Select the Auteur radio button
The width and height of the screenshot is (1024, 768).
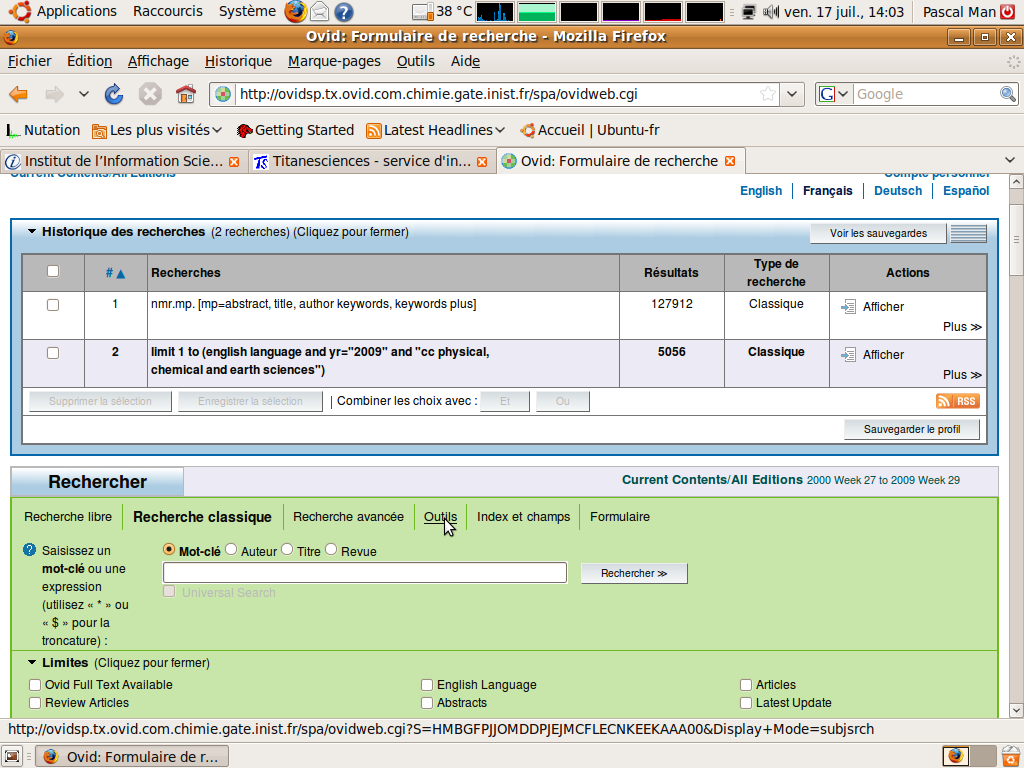tap(231, 549)
